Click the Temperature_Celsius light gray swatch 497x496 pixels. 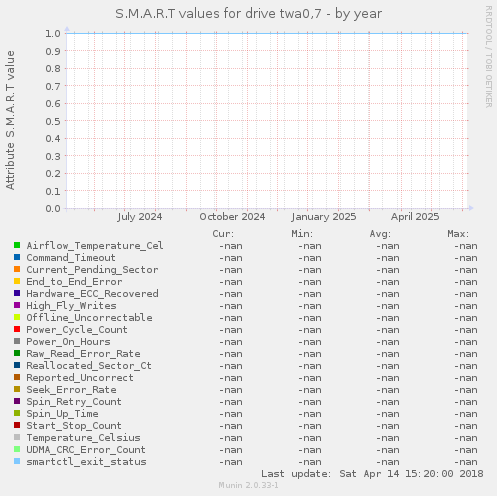coord(17,437)
